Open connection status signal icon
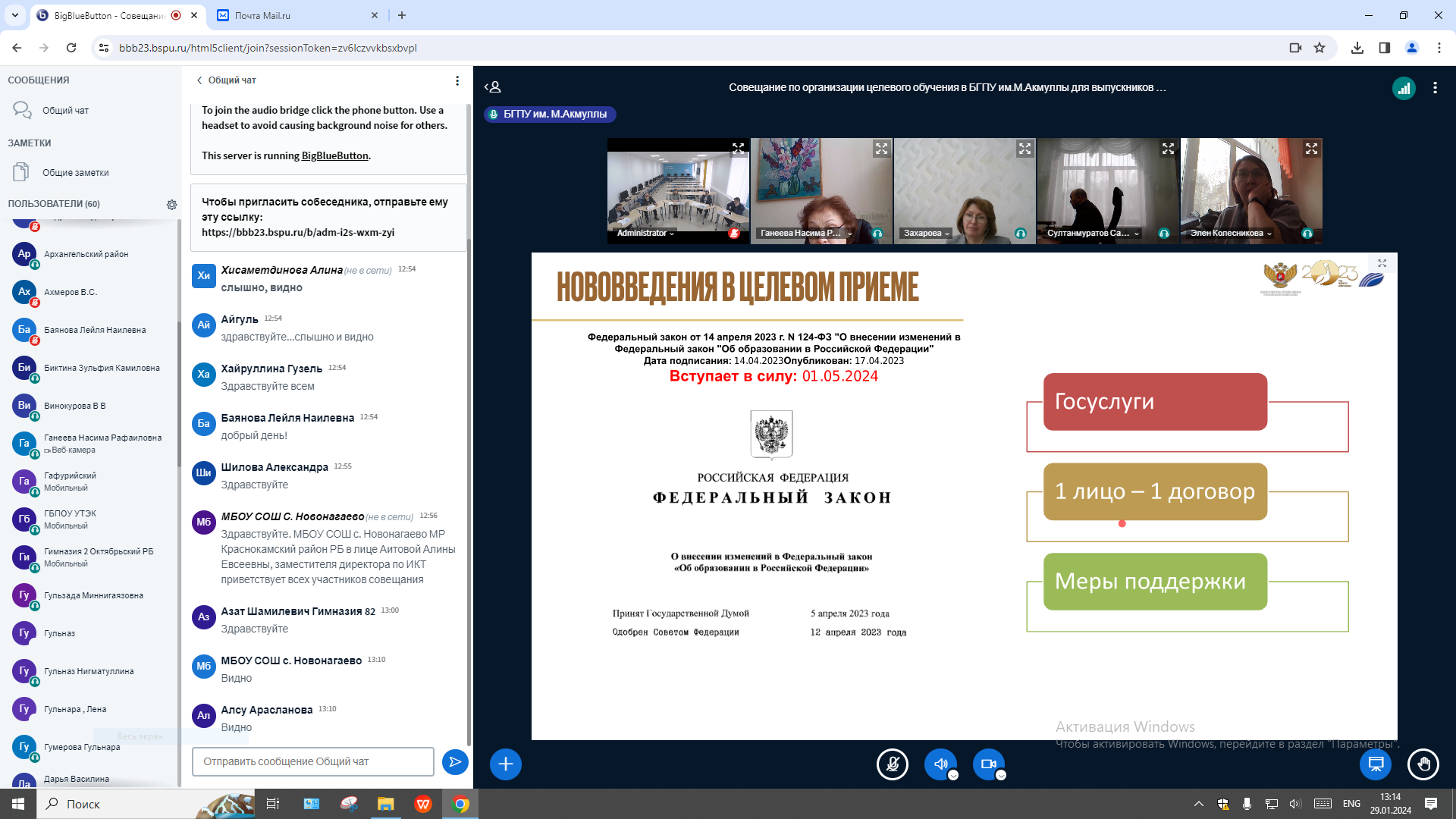Image resolution: width=1456 pixels, height=819 pixels. 1404,88
